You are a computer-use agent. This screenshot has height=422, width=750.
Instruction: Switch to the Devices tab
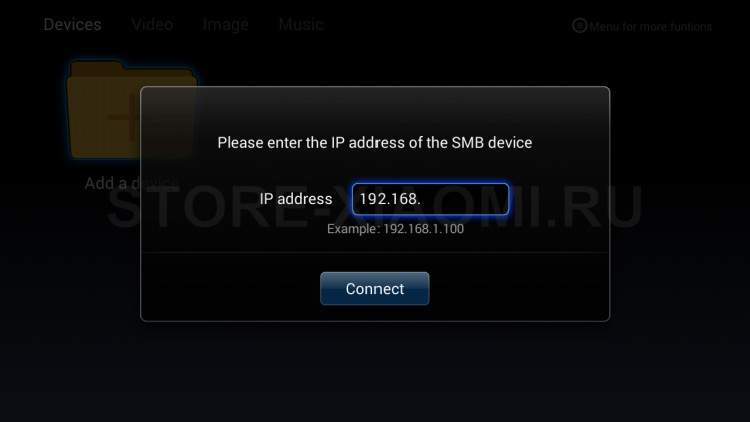tap(72, 24)
